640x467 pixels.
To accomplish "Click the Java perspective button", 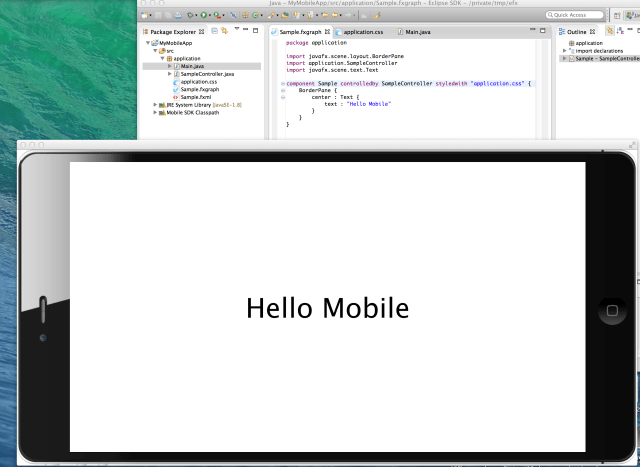I will coord(633,15).
